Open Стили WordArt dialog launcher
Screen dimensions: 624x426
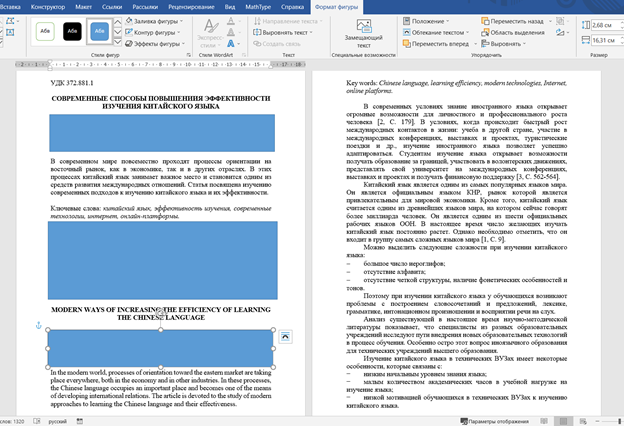coord(244,55)
